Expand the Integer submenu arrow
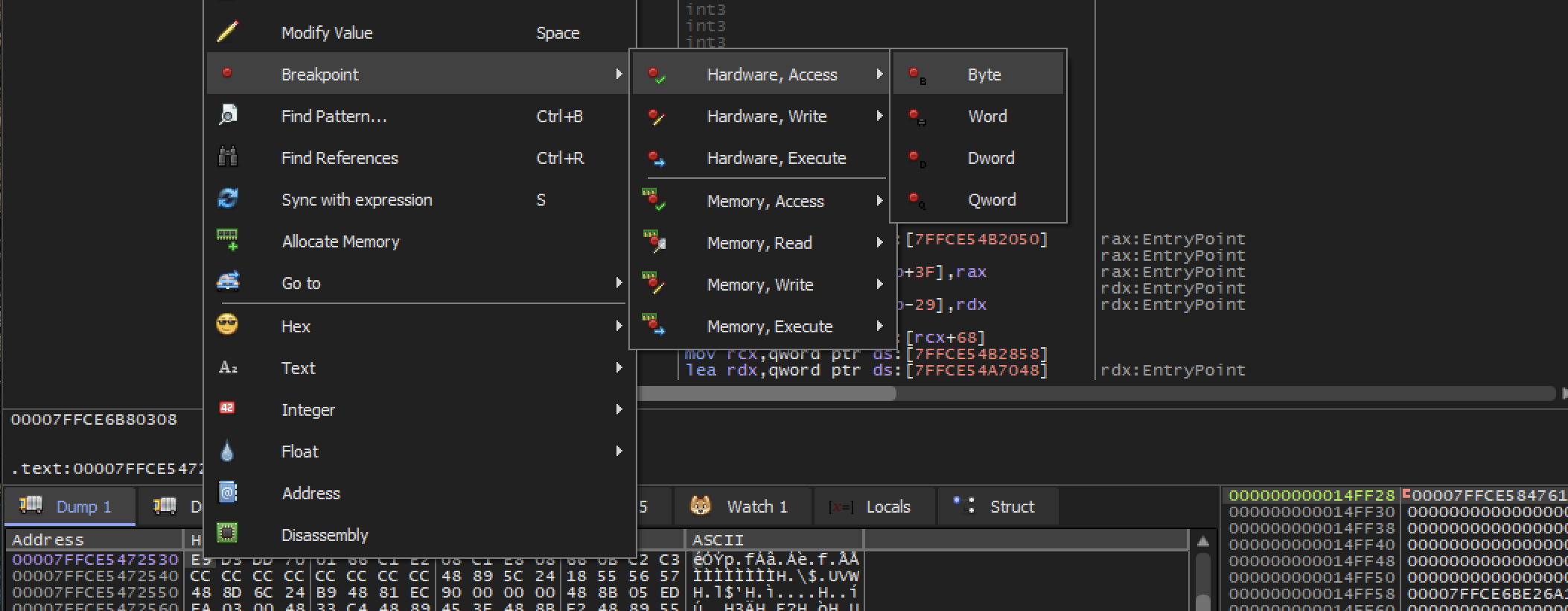This screenshot has height=611, width=1568. 619,409
